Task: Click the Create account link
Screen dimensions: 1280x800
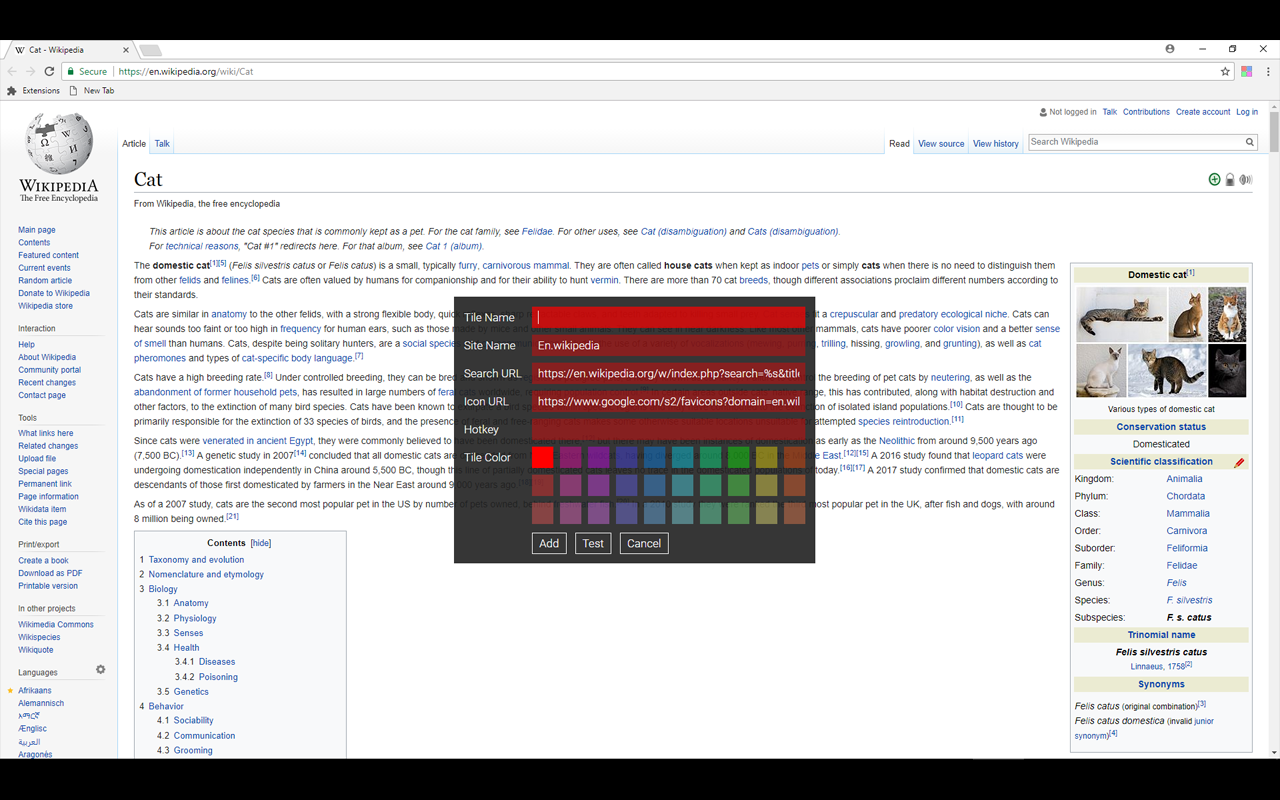Action: click(1203, 112)
